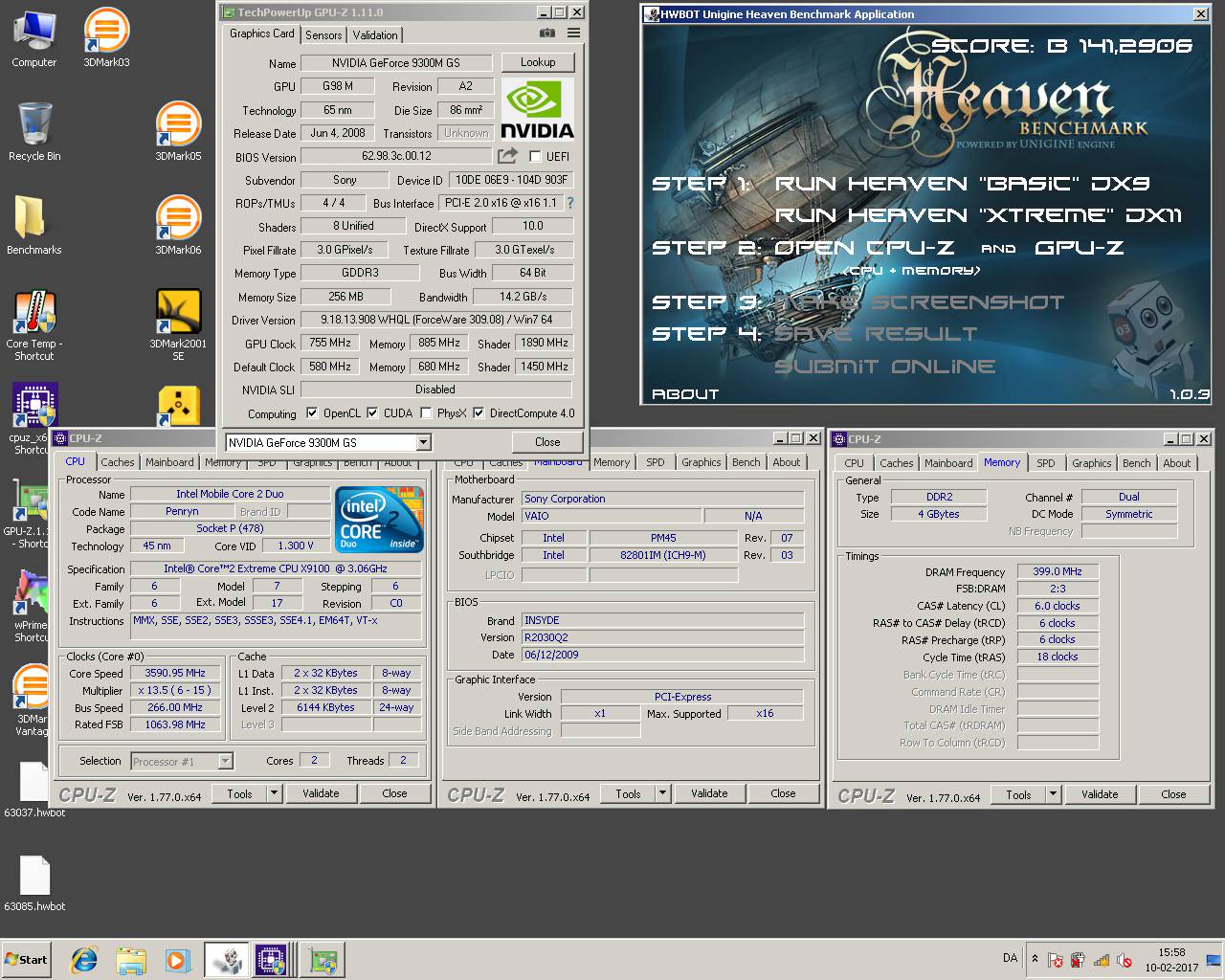Screen dimensions: 1225x980
Task: Open About tab in CPU-Z Mainboard window
Action: tap(787, 462)
